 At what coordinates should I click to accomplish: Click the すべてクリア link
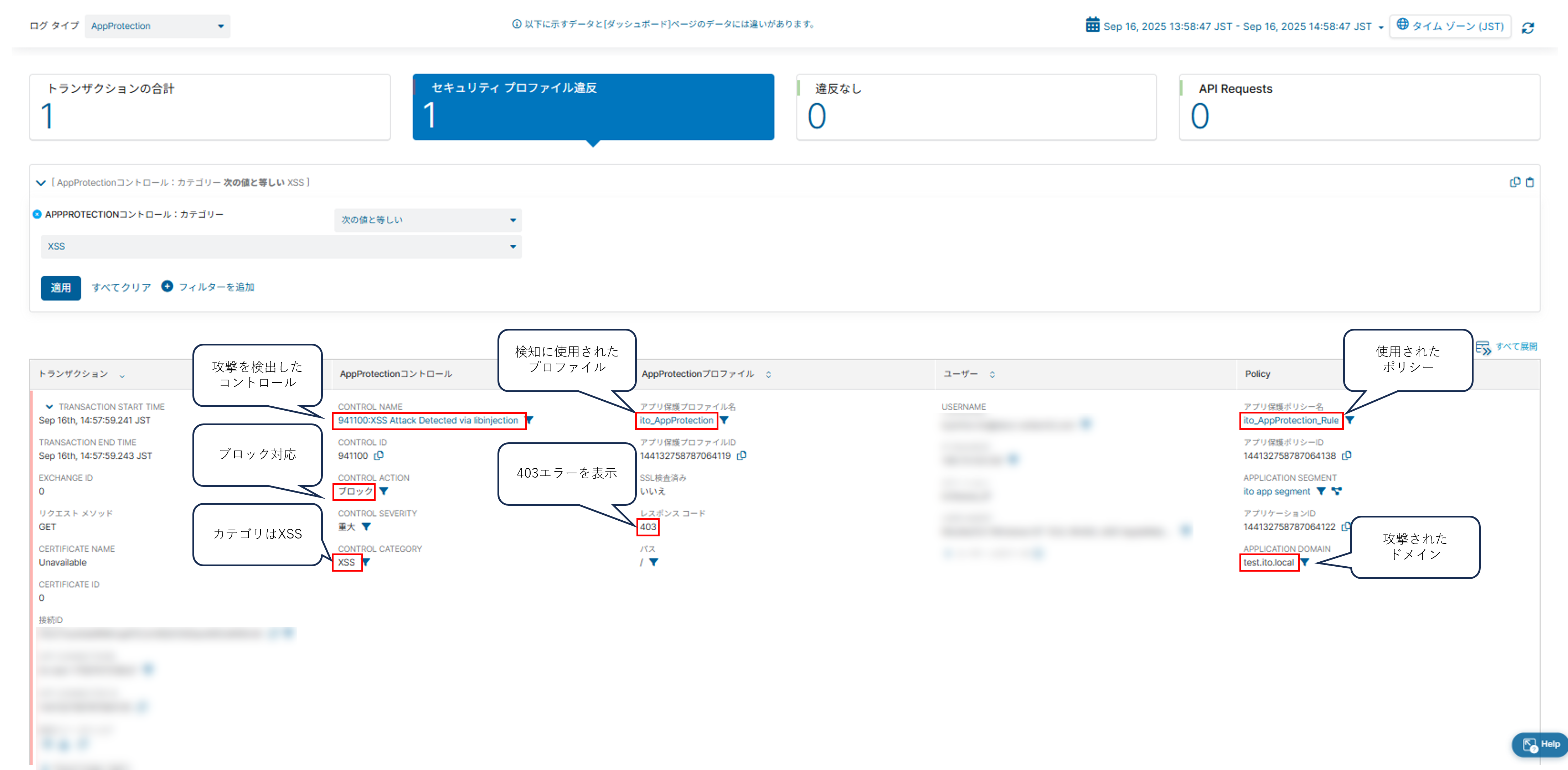click(x=121, y=287)
